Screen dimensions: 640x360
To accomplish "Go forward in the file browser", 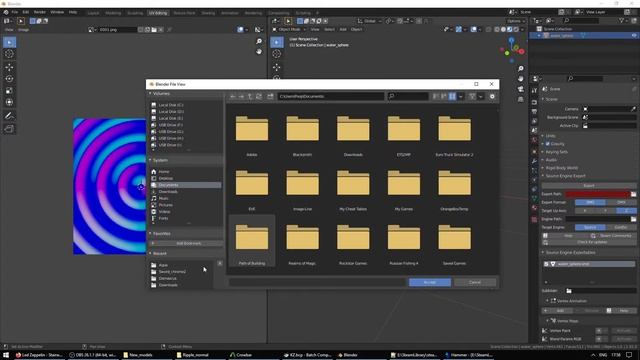I will [241, 96].
